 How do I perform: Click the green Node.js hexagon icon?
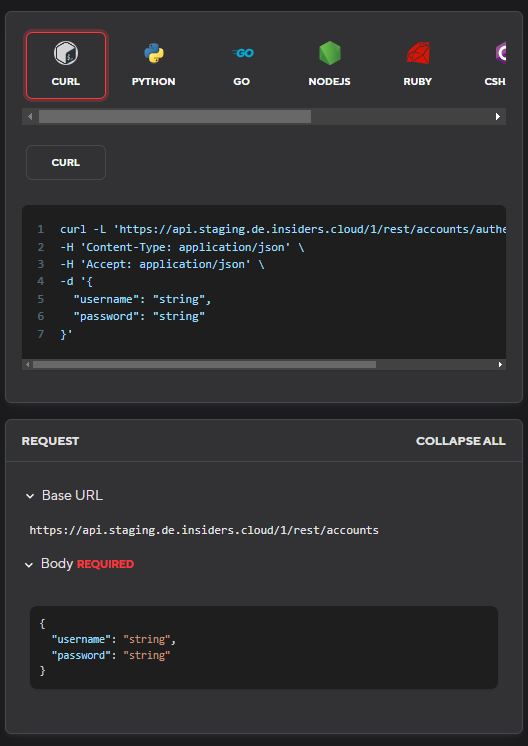click(330, 53)
